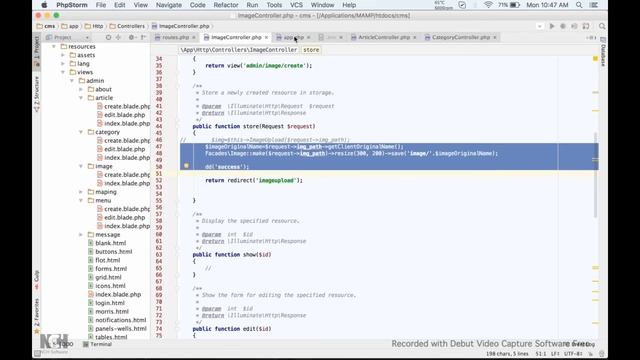Click the inspection profile icon in the status bar
Screen dimensions: 640x360
coord(601,354)
